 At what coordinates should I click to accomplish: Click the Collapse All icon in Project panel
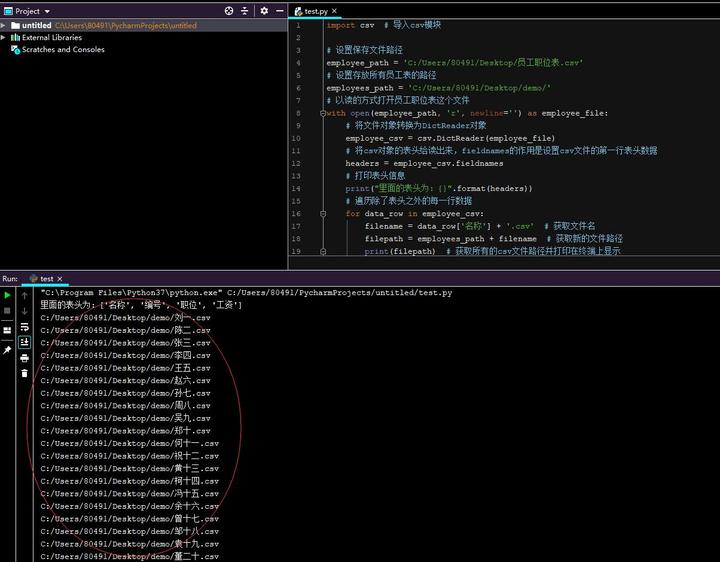[246, 11]
